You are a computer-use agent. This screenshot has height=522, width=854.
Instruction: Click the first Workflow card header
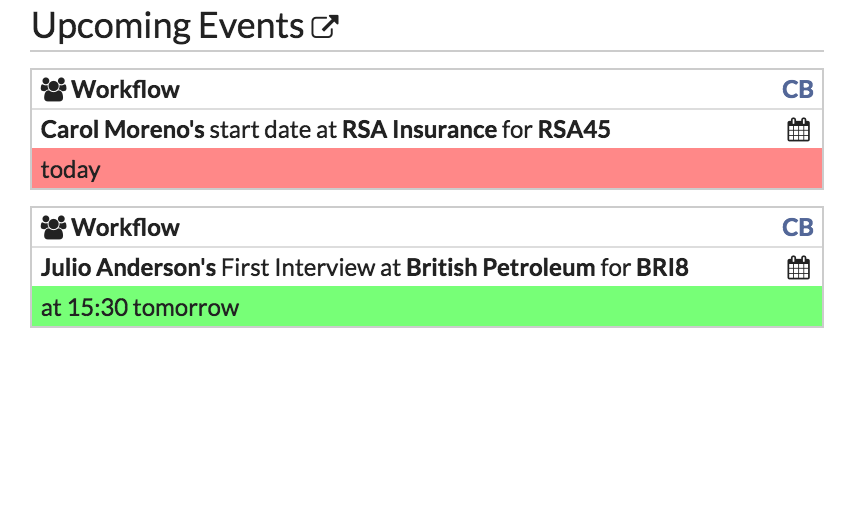point(427,89)
